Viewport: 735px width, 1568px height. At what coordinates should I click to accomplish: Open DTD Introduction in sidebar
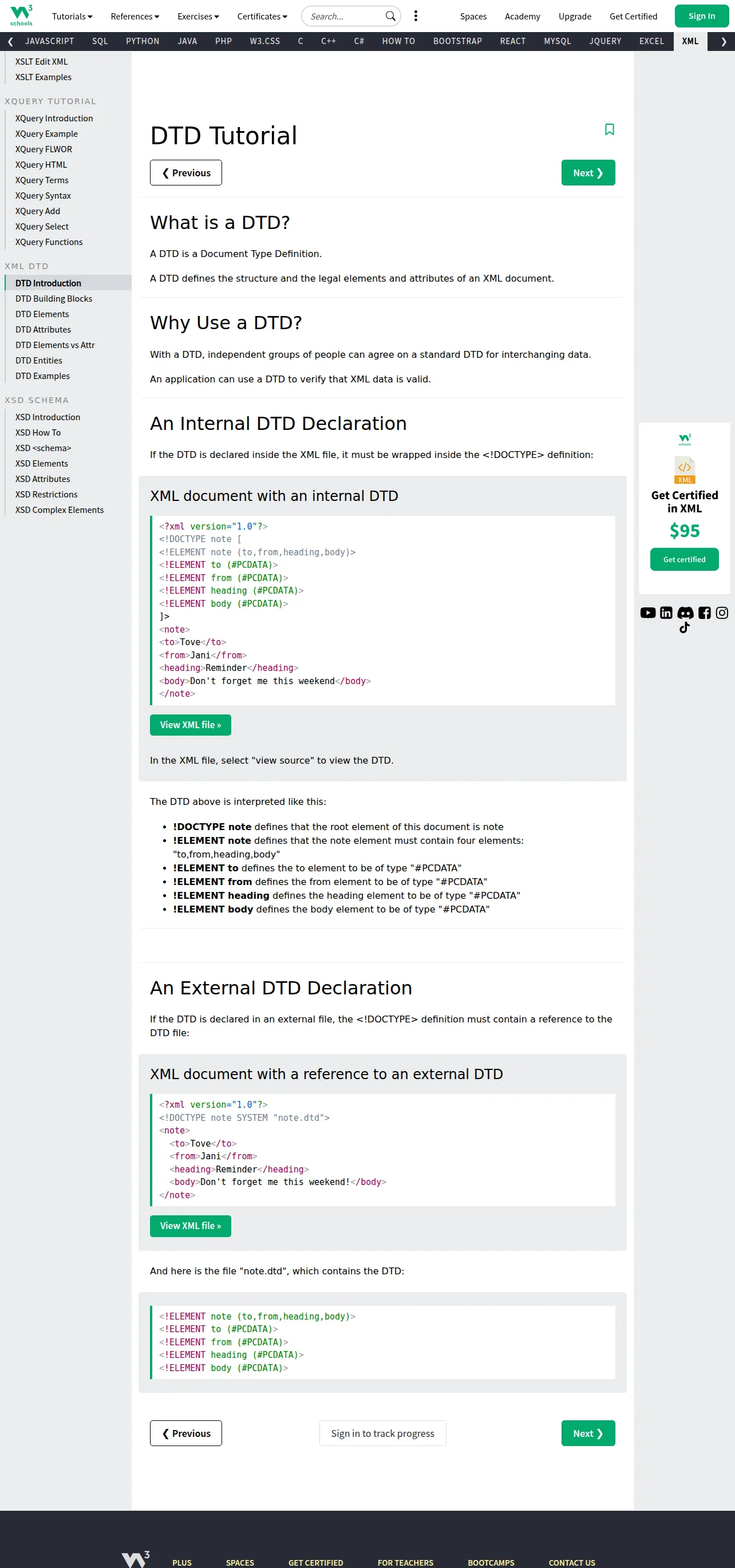pos(68,283)
